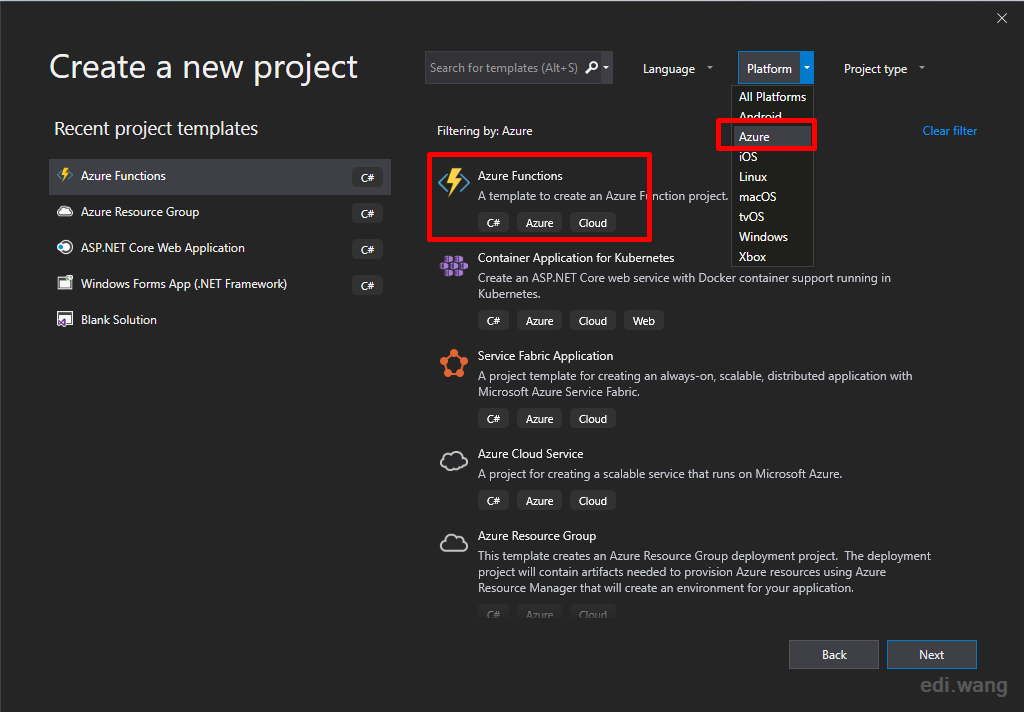Click Windows Forms App icon in recent list

[65, 283]
